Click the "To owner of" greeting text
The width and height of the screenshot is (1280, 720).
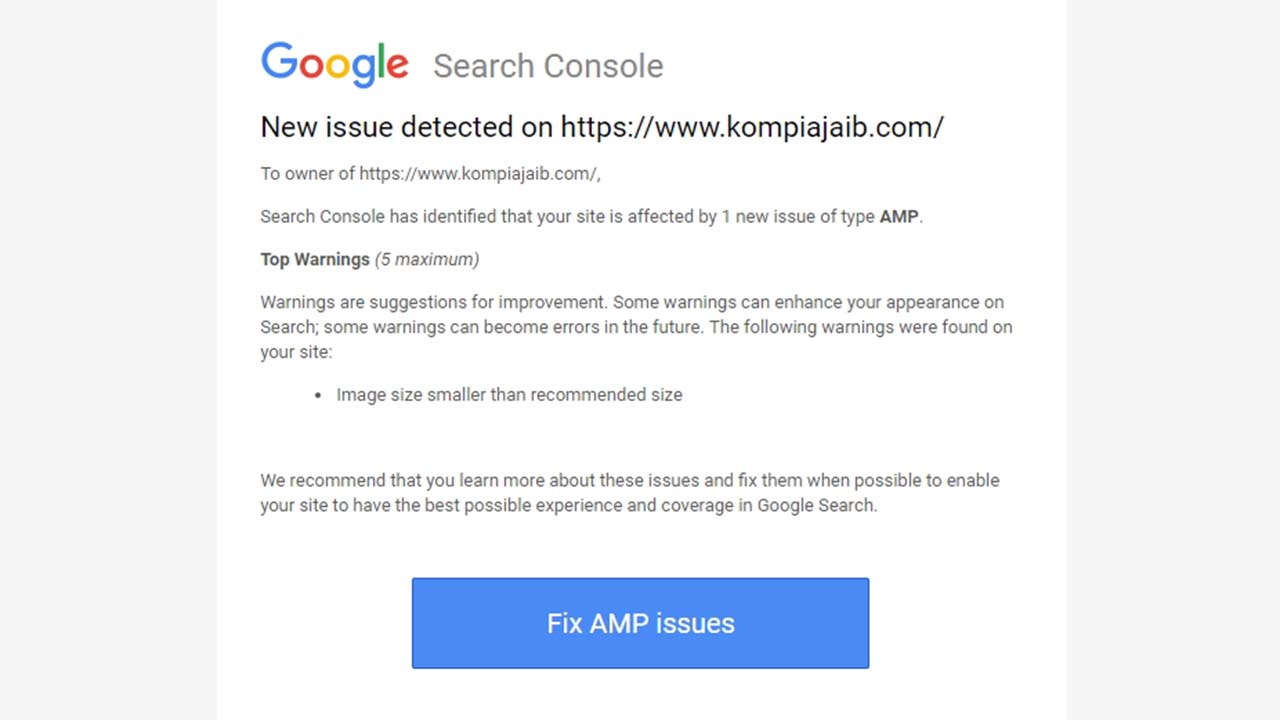[307, 174]
